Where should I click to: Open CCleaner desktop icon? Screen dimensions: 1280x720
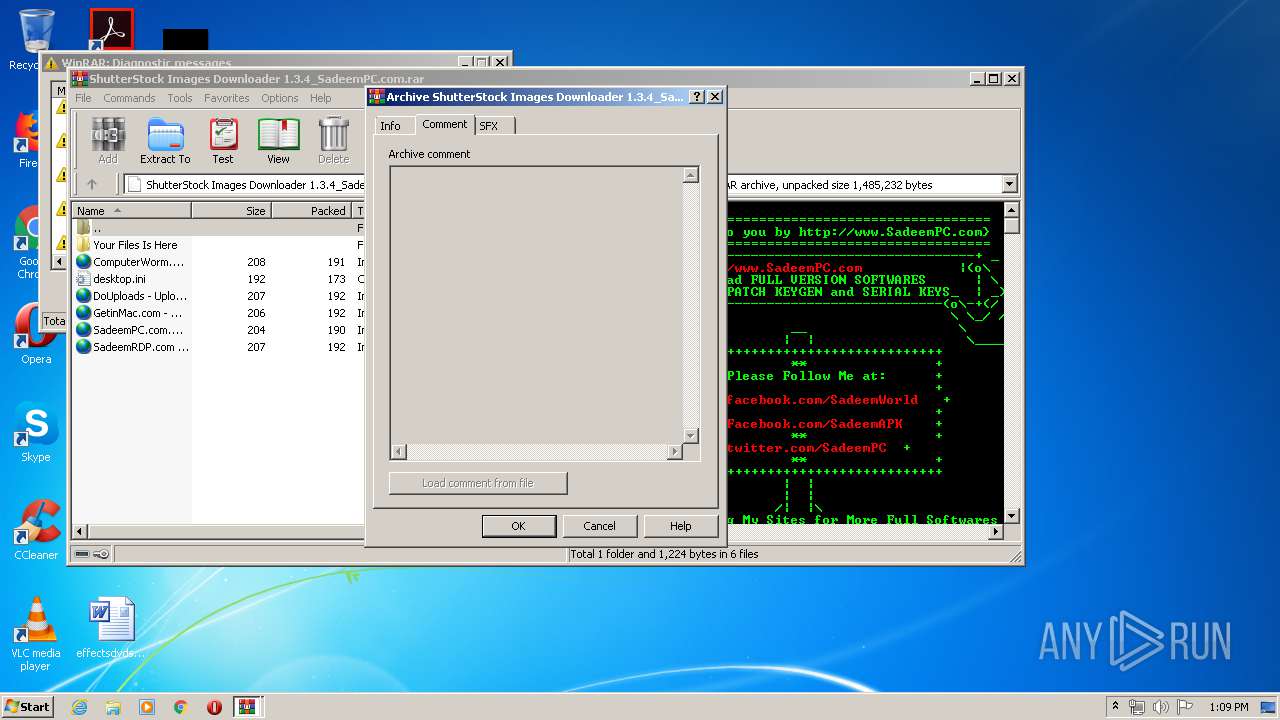pyautogui.click(x=36, y=530)
